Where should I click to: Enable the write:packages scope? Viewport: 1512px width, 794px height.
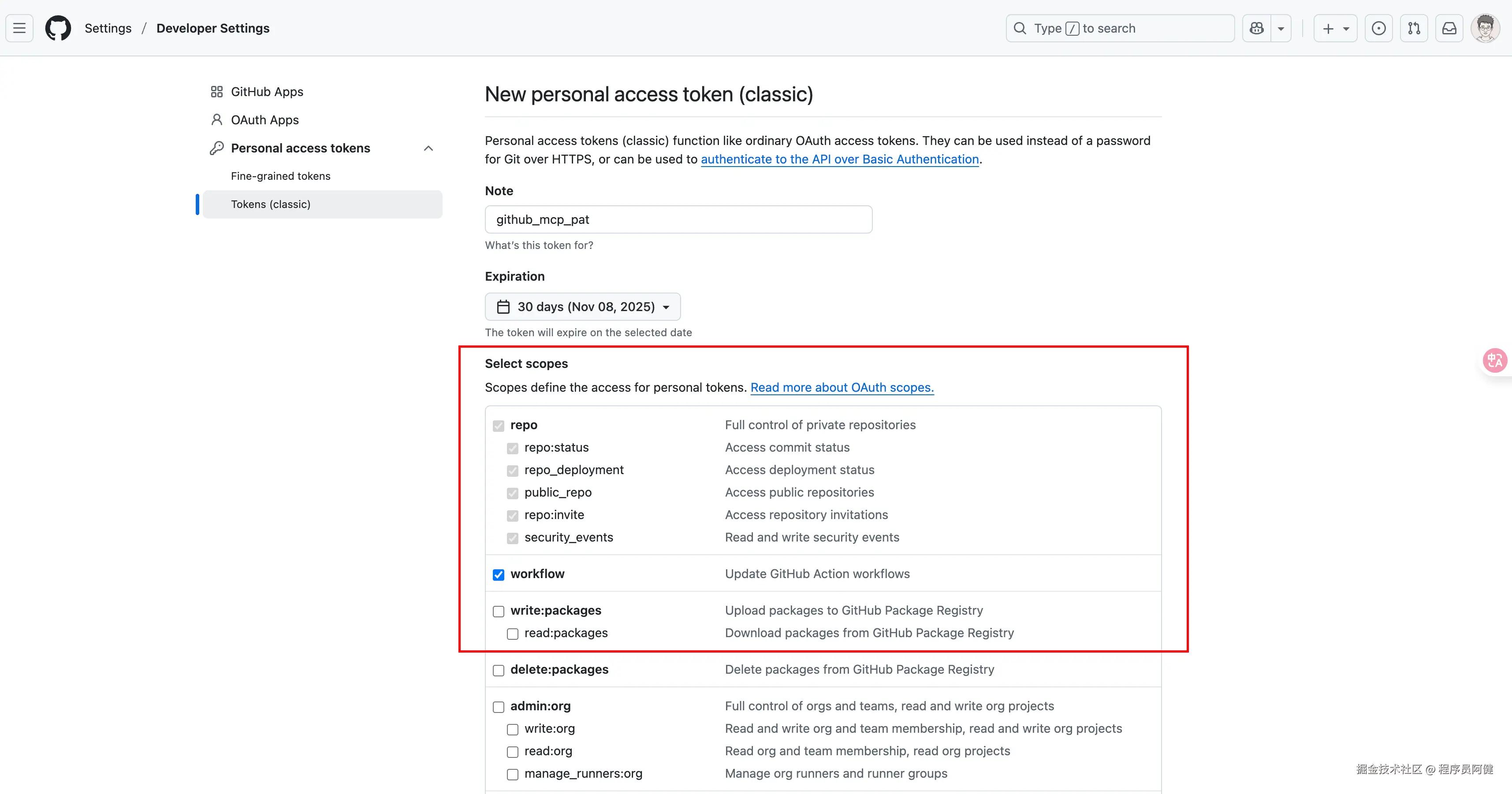click(498, 611)
